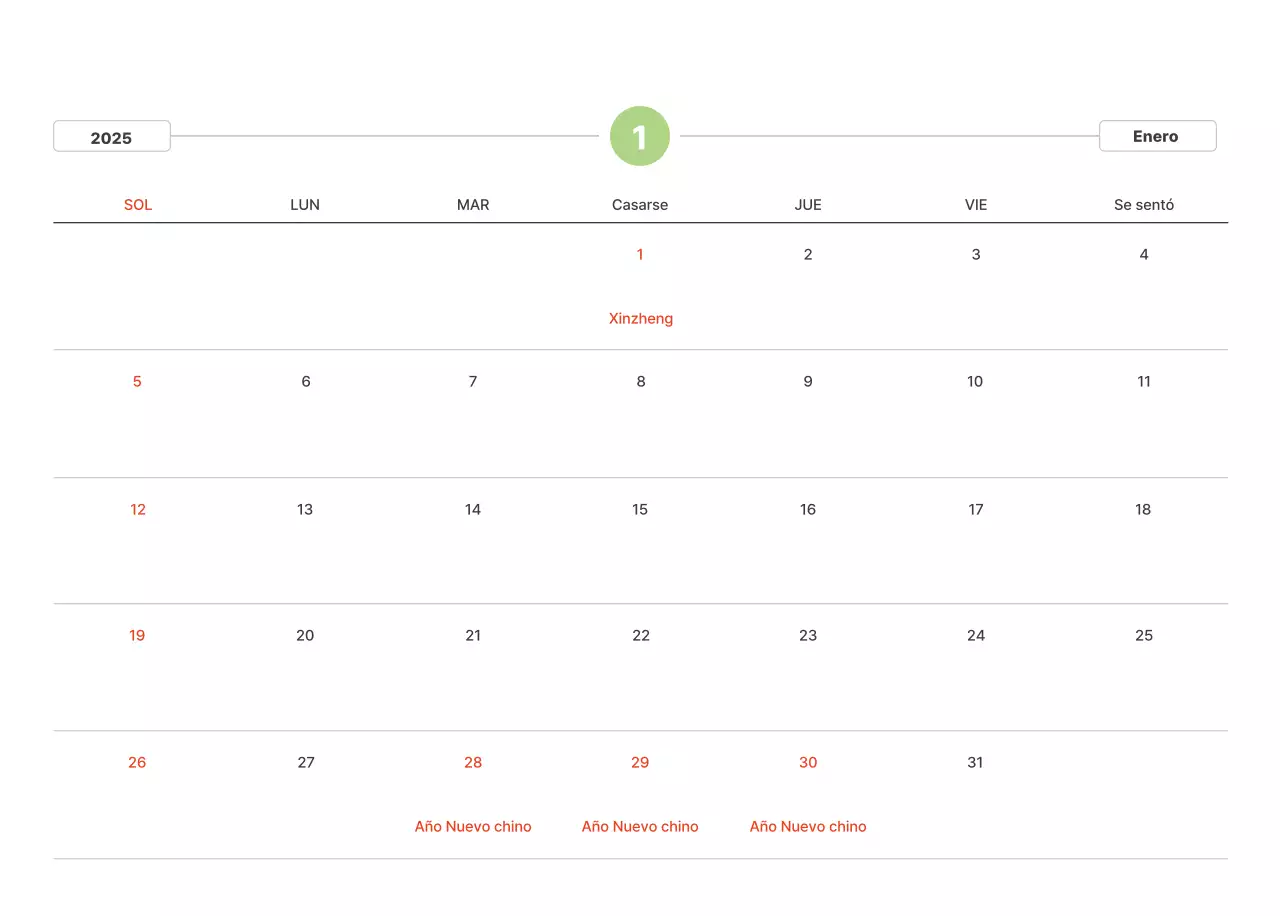Click the Xinzheng holiday label
The width and height of the screenshot is (1280, 916).
click(x=641, y=319)
